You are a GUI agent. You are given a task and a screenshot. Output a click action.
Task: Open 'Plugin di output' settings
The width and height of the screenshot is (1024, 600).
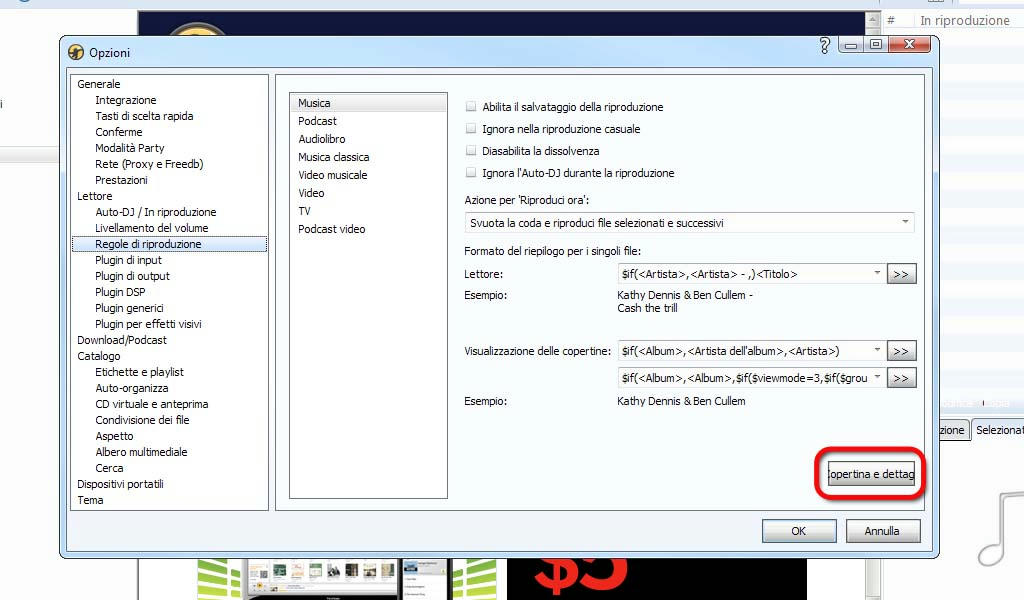pos(132,276)
